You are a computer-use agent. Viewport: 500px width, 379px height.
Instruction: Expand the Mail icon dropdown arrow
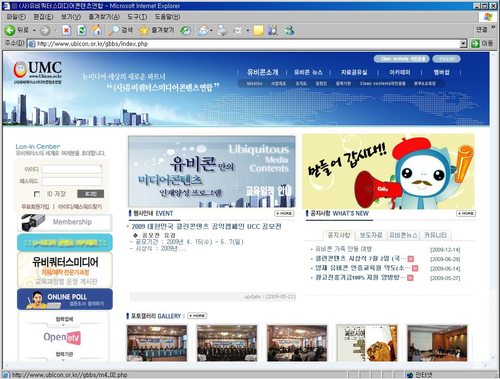pyautogui.click(x=211, y=30)
